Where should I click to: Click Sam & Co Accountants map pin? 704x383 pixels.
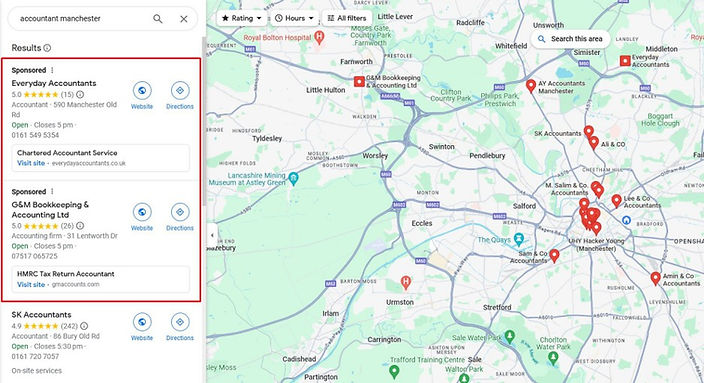click(x=554, y=255)
